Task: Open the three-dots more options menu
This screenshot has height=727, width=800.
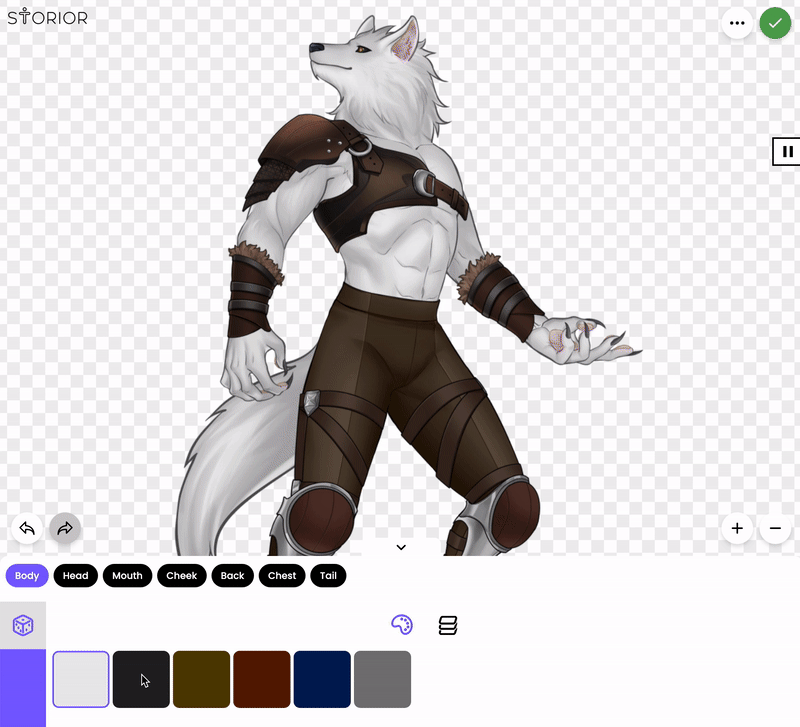Action: point(737,23)
